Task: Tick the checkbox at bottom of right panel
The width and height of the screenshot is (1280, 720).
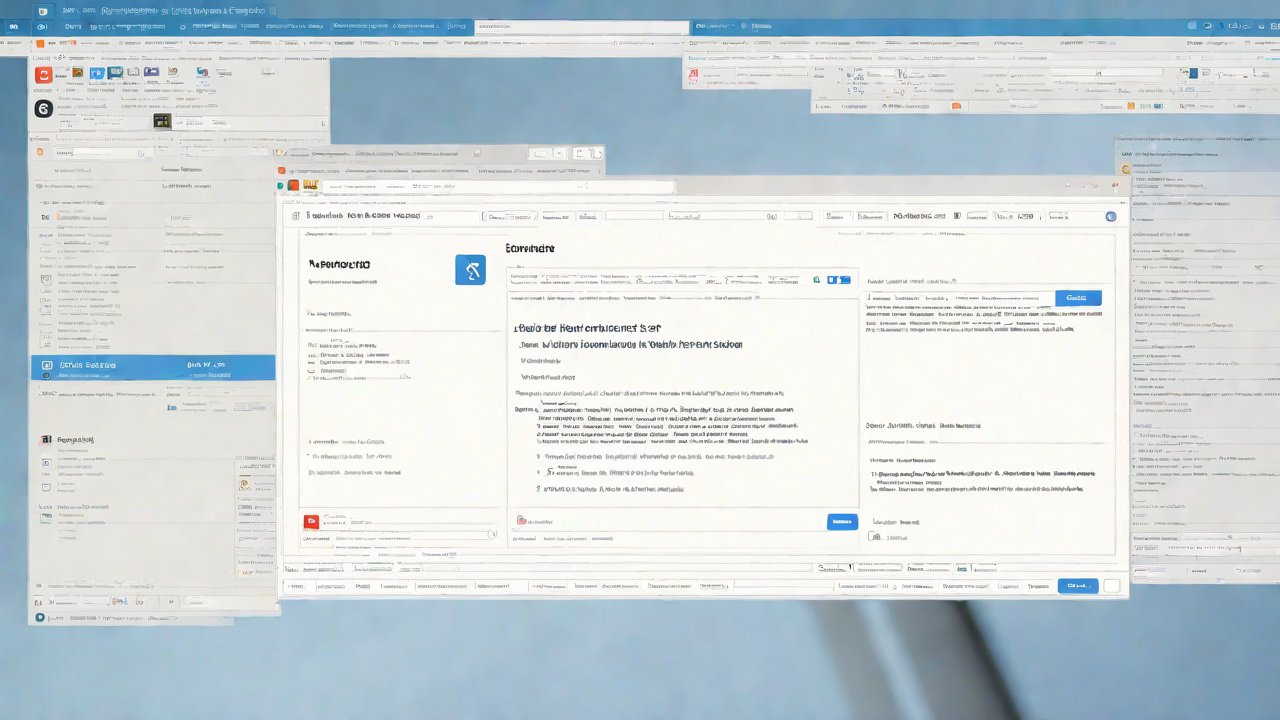Action: [876, 537]
